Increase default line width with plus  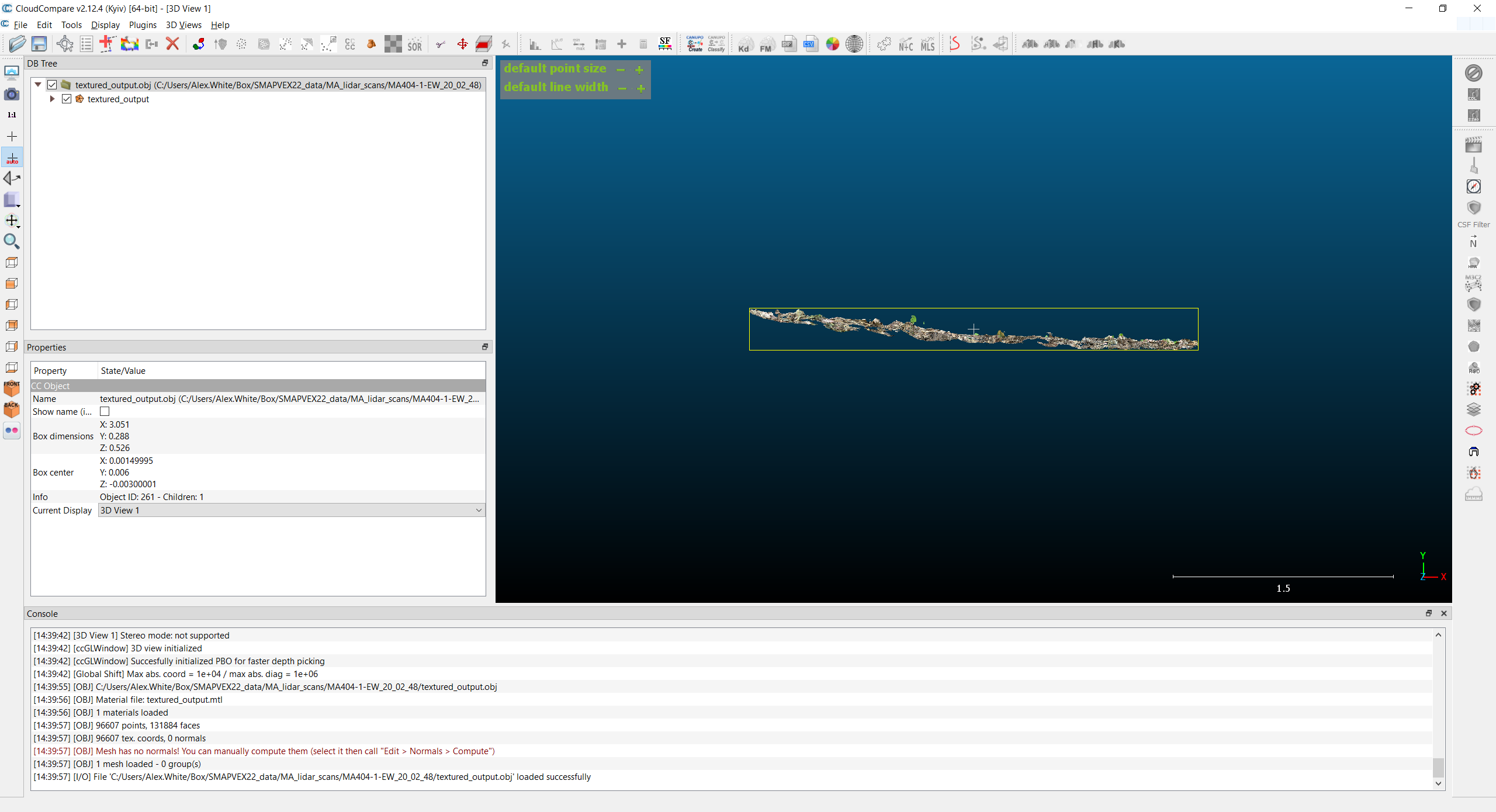(x=641, y=88)
